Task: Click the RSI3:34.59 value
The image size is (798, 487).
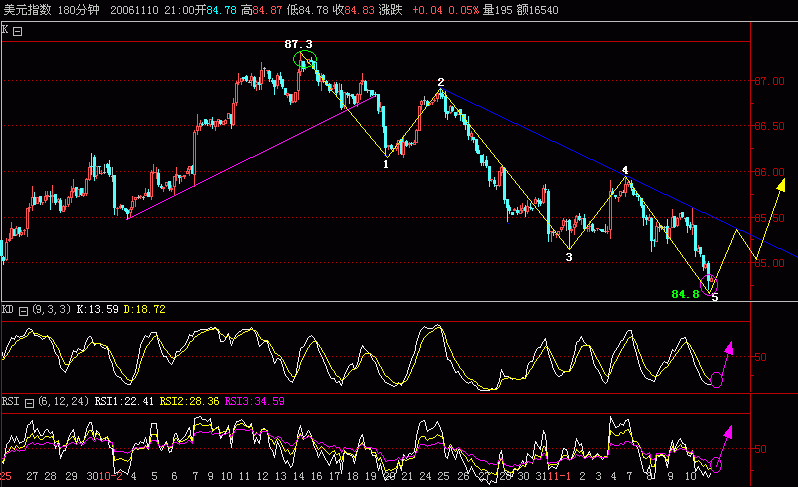Action: [254, 402]
